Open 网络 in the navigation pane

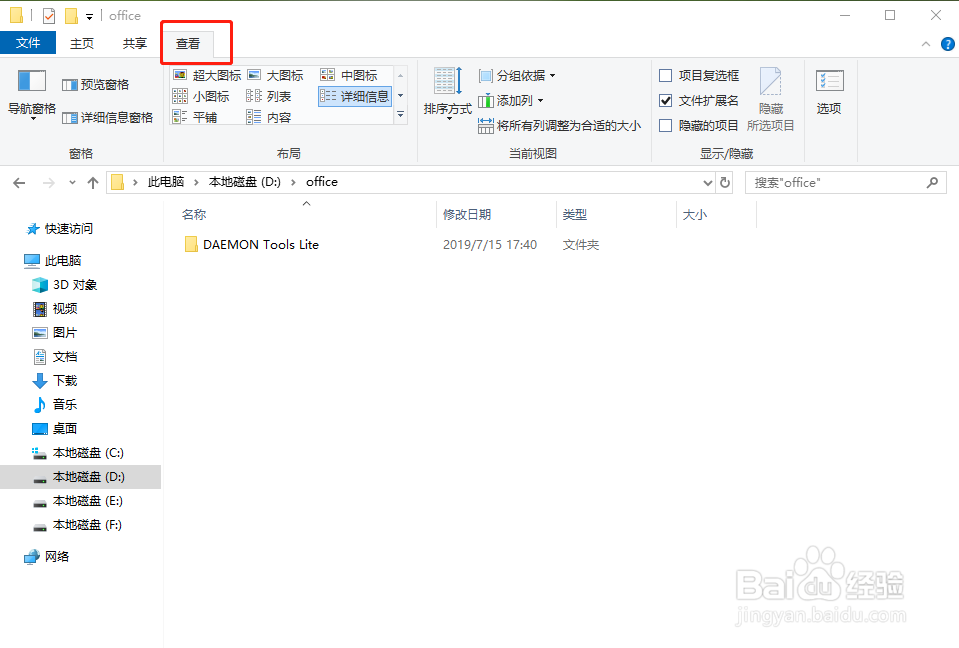pyautogui.click(x=47, y=556)
